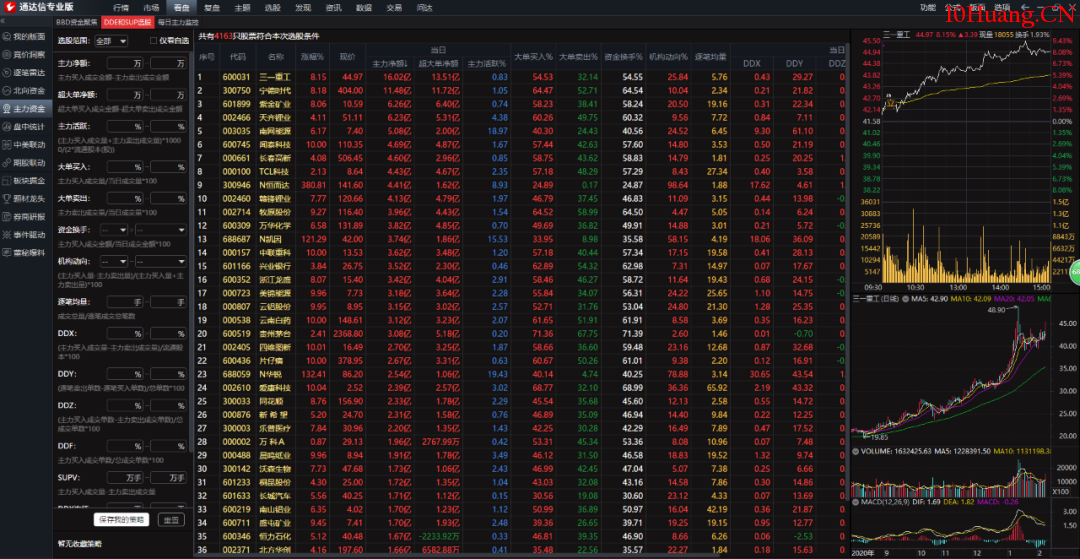This screenshot has height=559, width=1080.
Task: Open 期股联动 sidebar icon
Action: [x=6, y=162]
